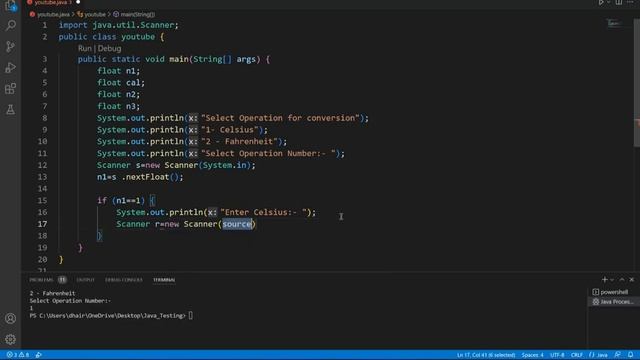Open run options dropdown beside play icon
This screenshot has width=640, height=360.
608,2
